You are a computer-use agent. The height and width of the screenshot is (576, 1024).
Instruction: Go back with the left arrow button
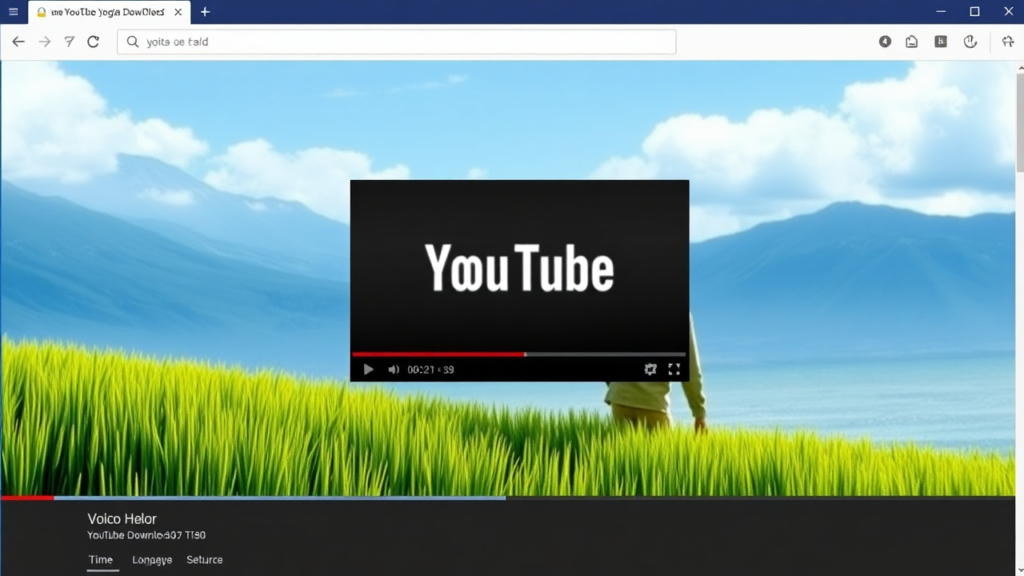[18, 42]
